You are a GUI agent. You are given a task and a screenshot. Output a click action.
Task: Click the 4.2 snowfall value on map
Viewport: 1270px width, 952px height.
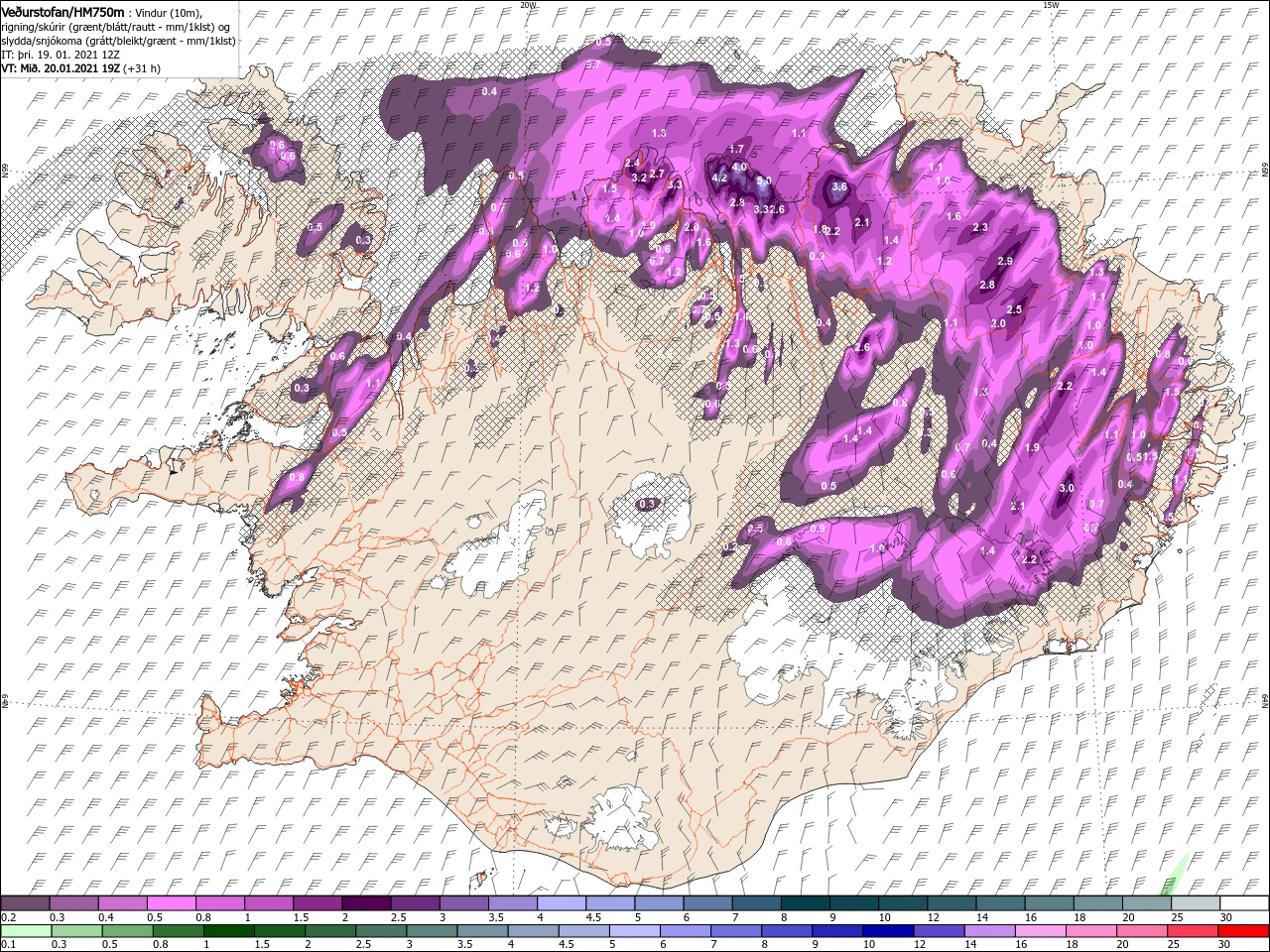pyautogui.click(x=721, y=178)
